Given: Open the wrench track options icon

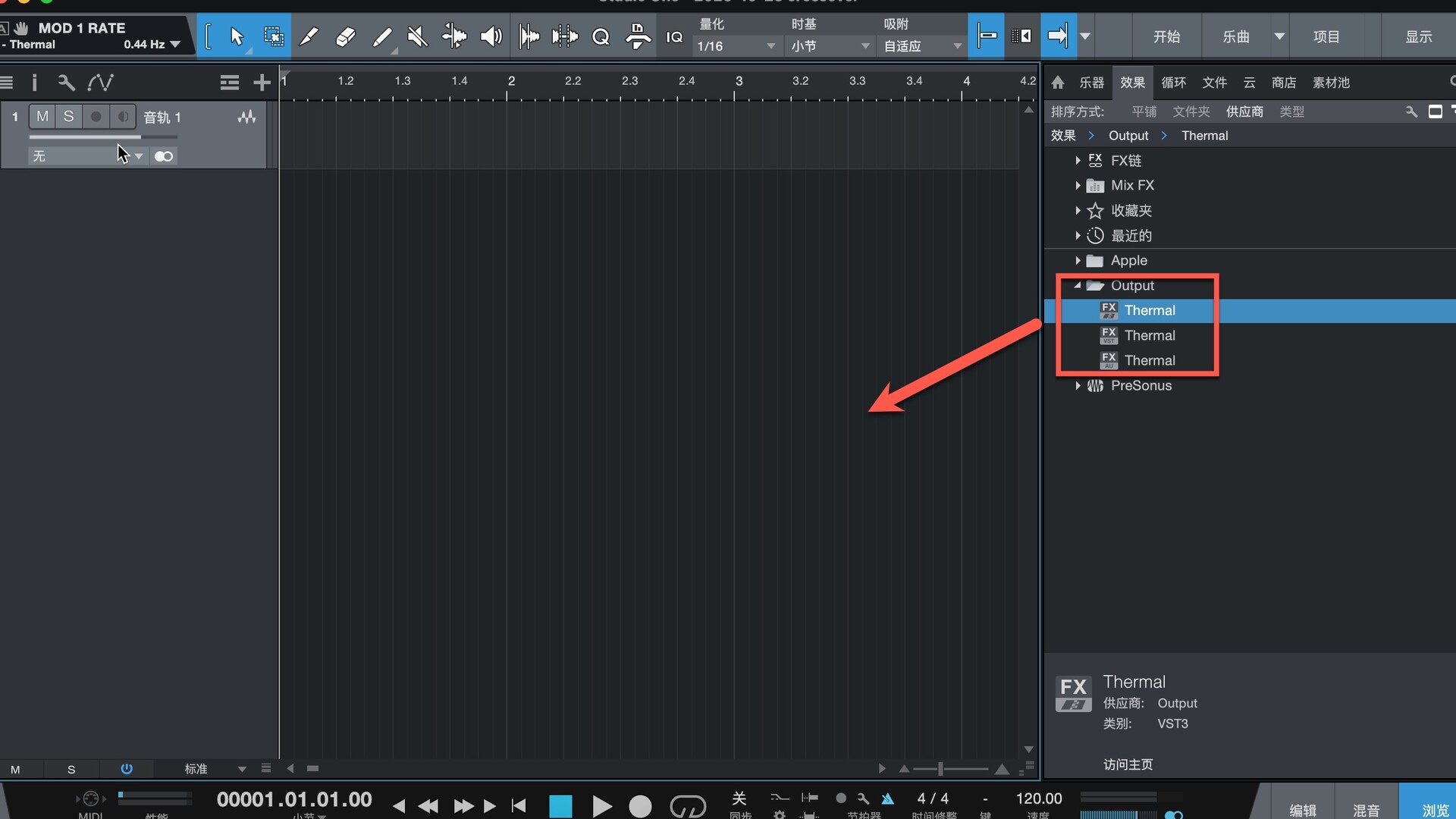Looking at the screenshot, I should (x=66, y=83).
